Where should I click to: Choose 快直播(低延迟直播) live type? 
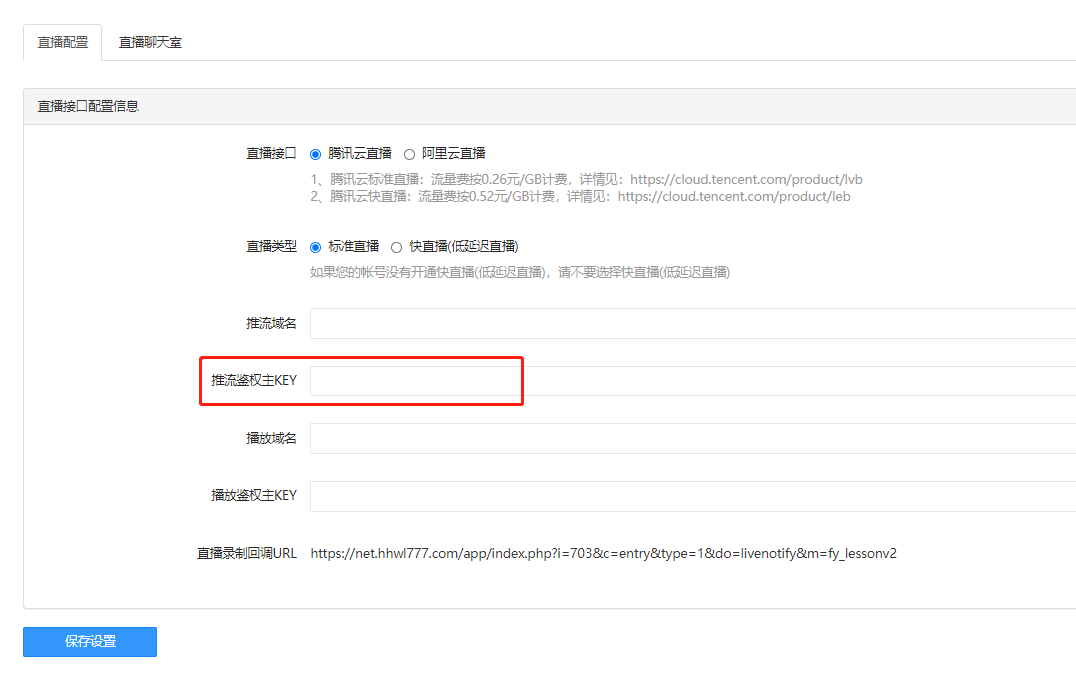point(396,247)
